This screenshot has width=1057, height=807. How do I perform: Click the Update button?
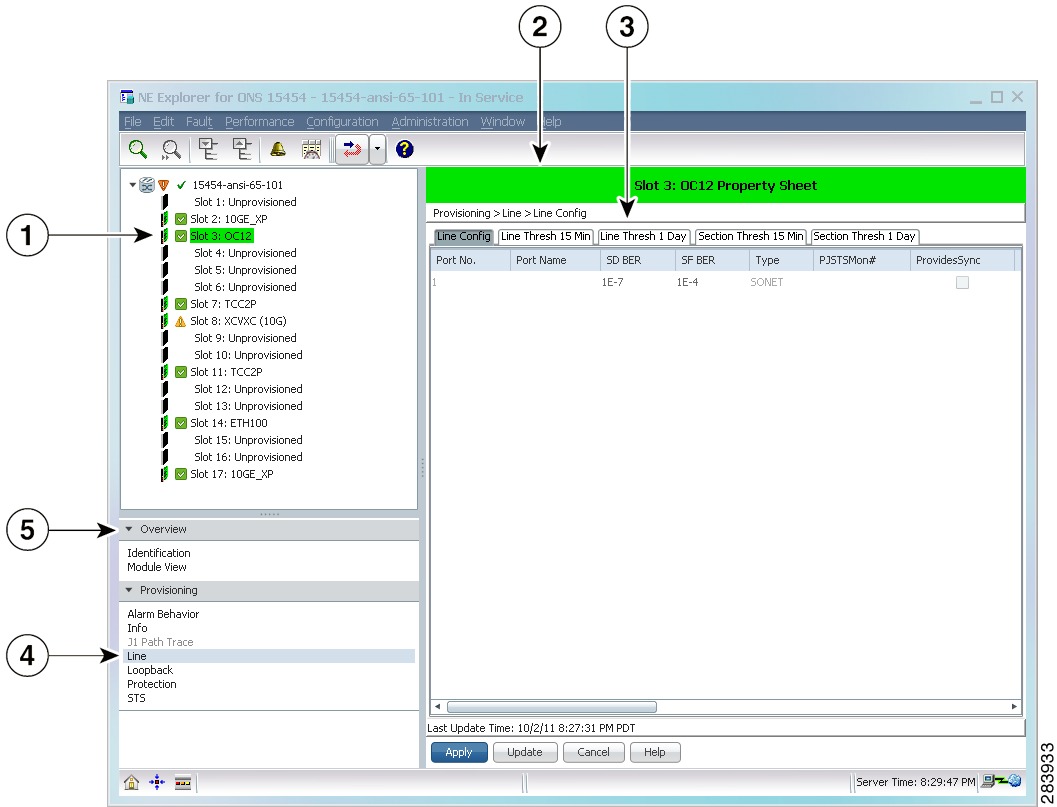524,752
